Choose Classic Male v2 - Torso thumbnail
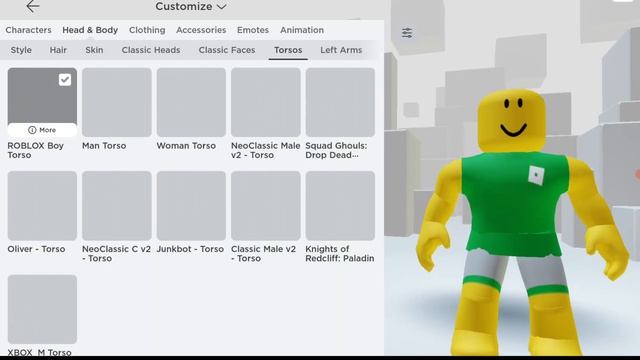 click(266, 206)
